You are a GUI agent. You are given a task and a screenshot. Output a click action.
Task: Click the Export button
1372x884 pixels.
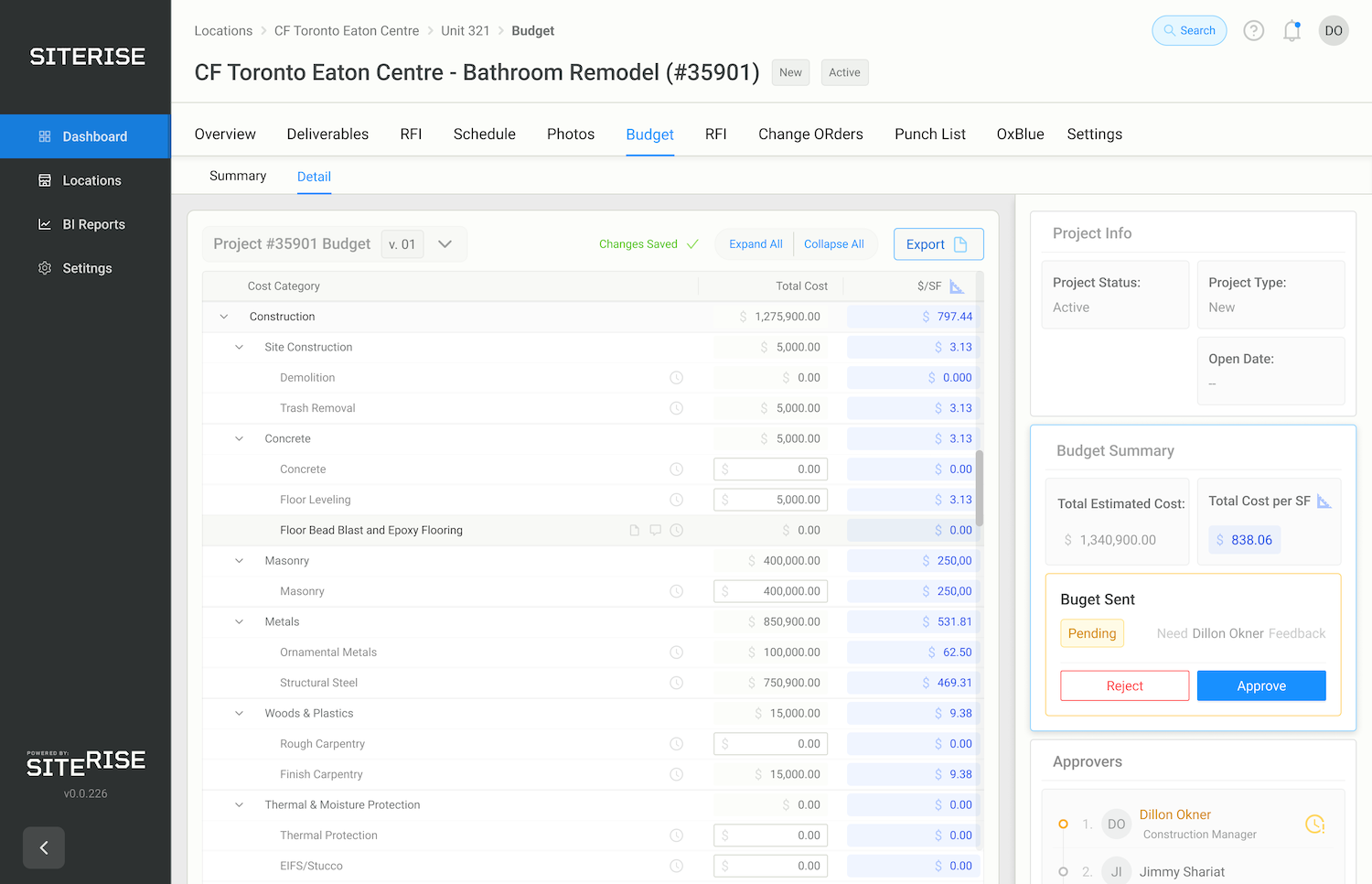(x=938, y=244)
